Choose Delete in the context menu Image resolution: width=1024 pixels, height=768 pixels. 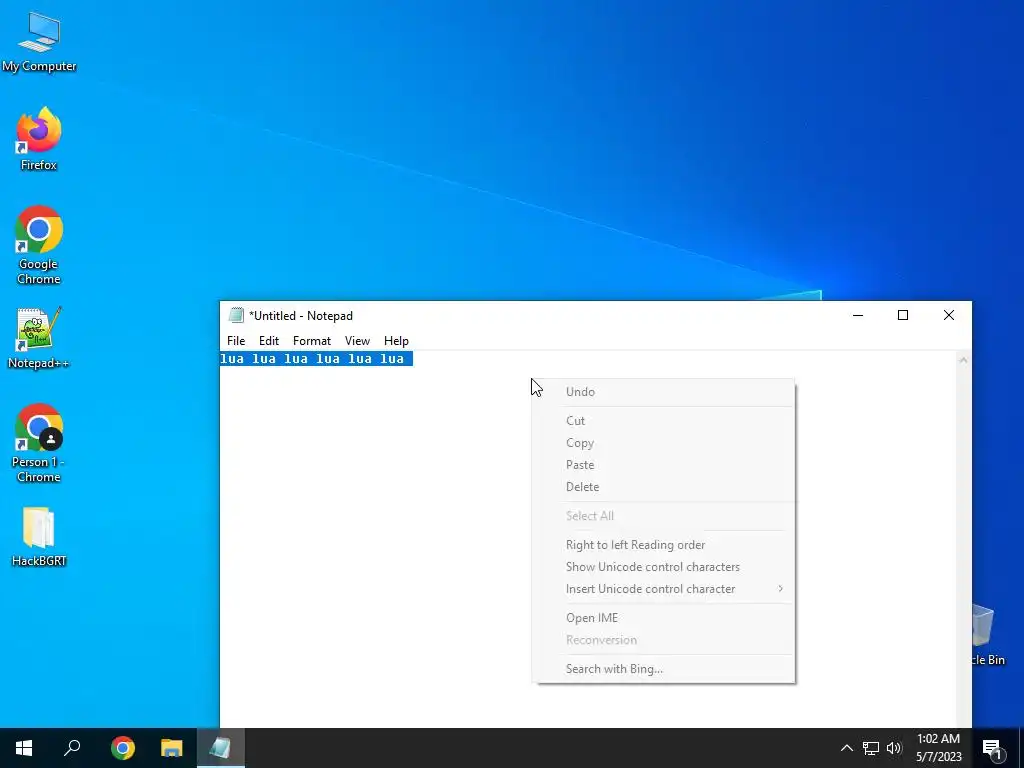pos(664,487)
